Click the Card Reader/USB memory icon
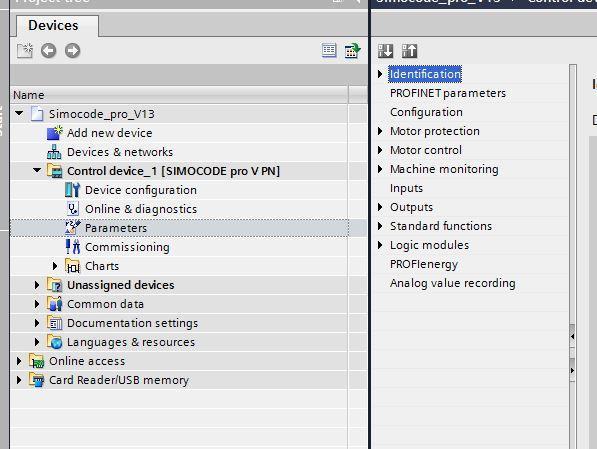 [37, 380]
